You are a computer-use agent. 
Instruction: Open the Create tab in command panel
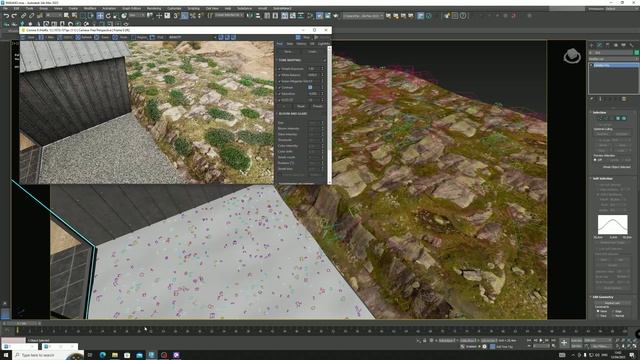pos(592,45)
